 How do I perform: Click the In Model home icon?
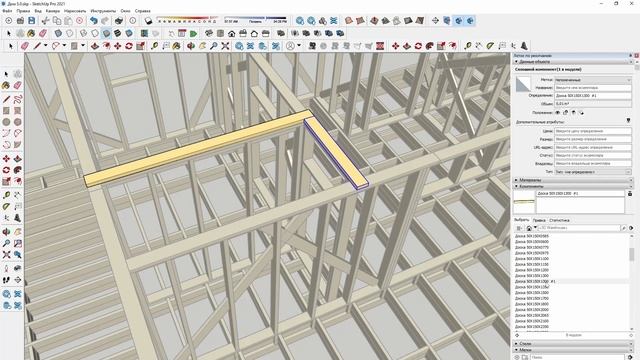pyautogui.click(x=529, y=228)
